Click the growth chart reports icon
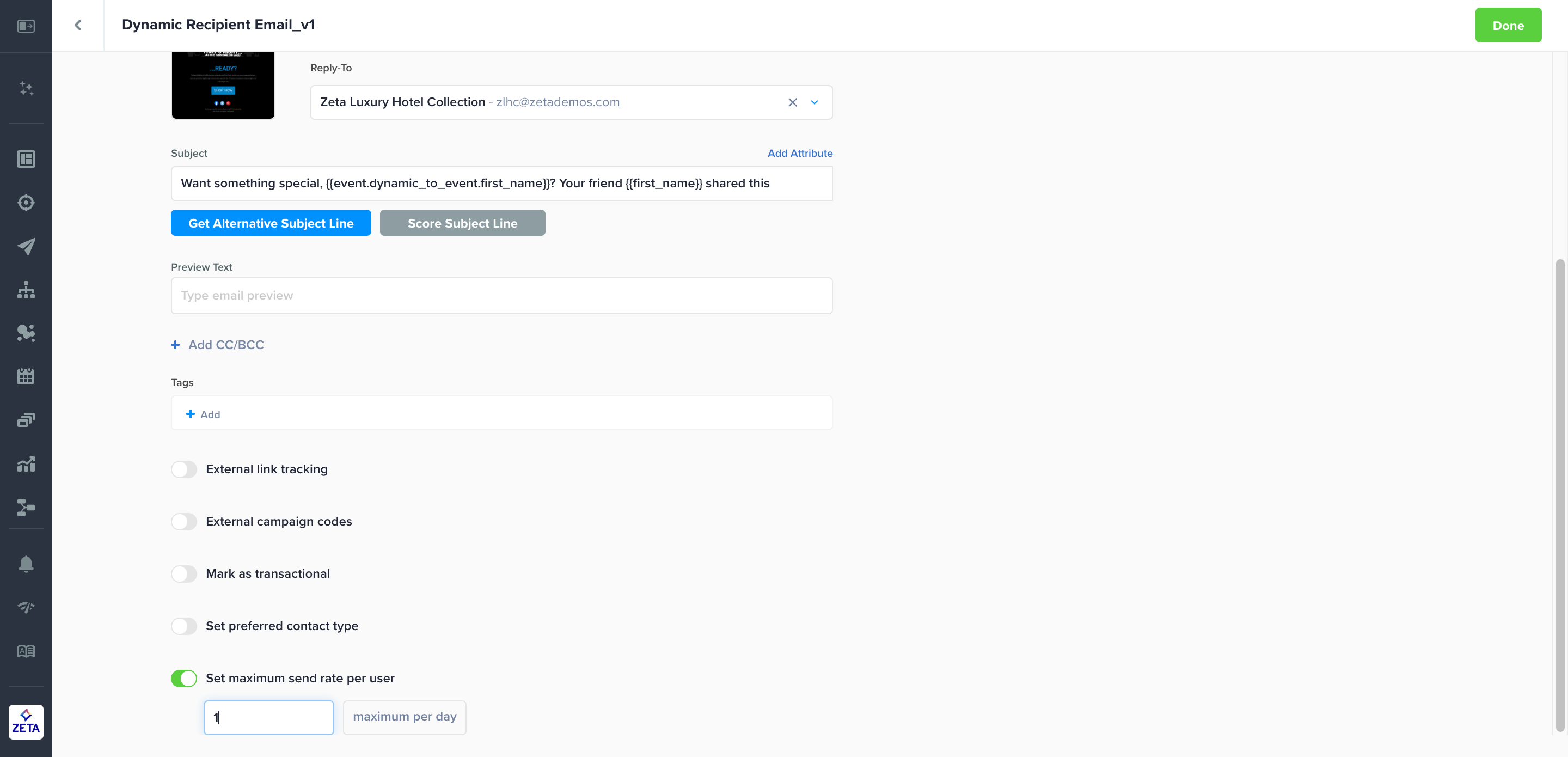1568x757 pixels. [26, 464]
